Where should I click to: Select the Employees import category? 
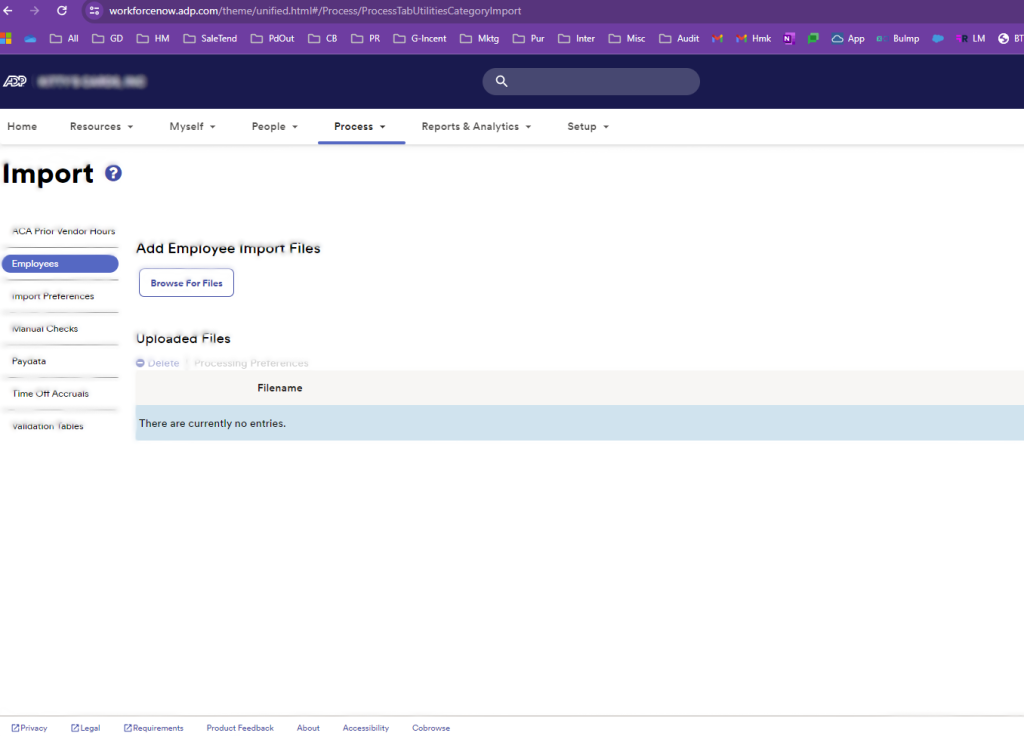[x=60, y=264]
